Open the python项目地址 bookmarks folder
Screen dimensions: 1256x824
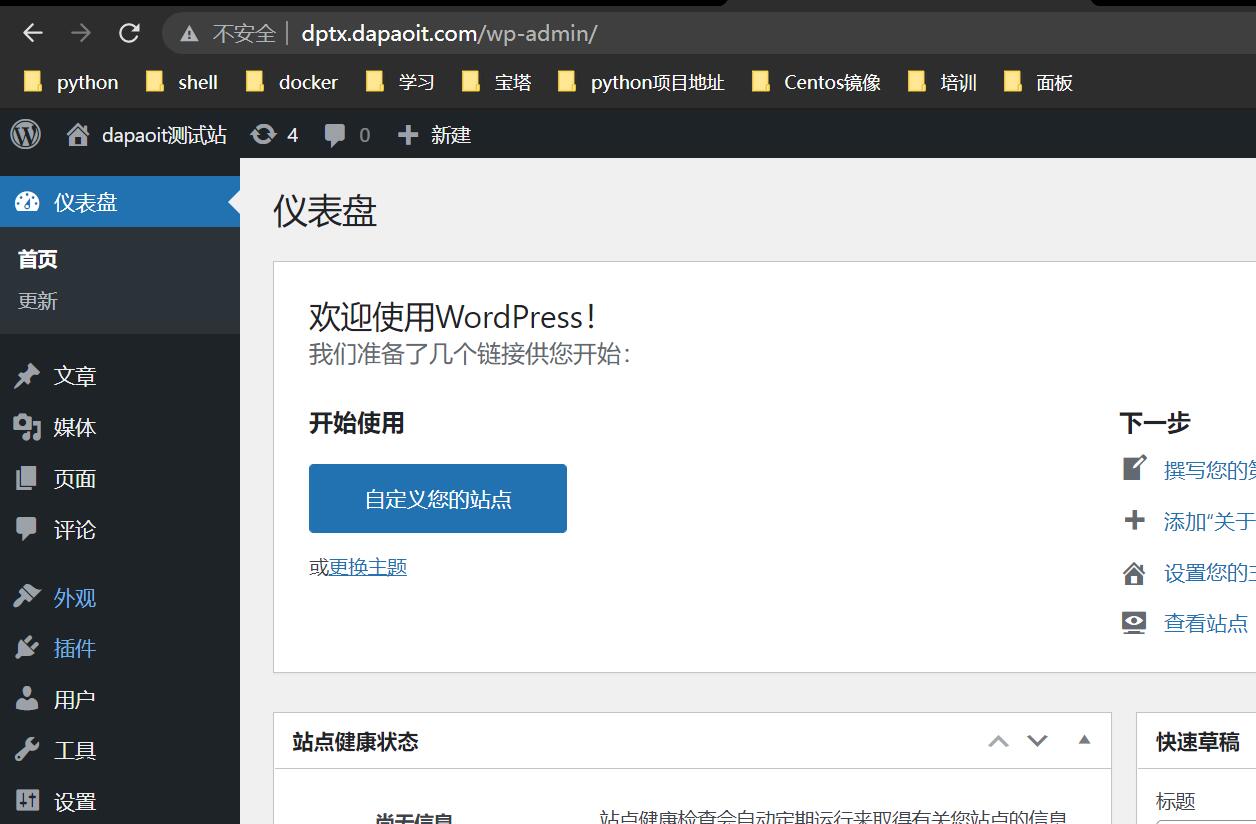point(641,82)
